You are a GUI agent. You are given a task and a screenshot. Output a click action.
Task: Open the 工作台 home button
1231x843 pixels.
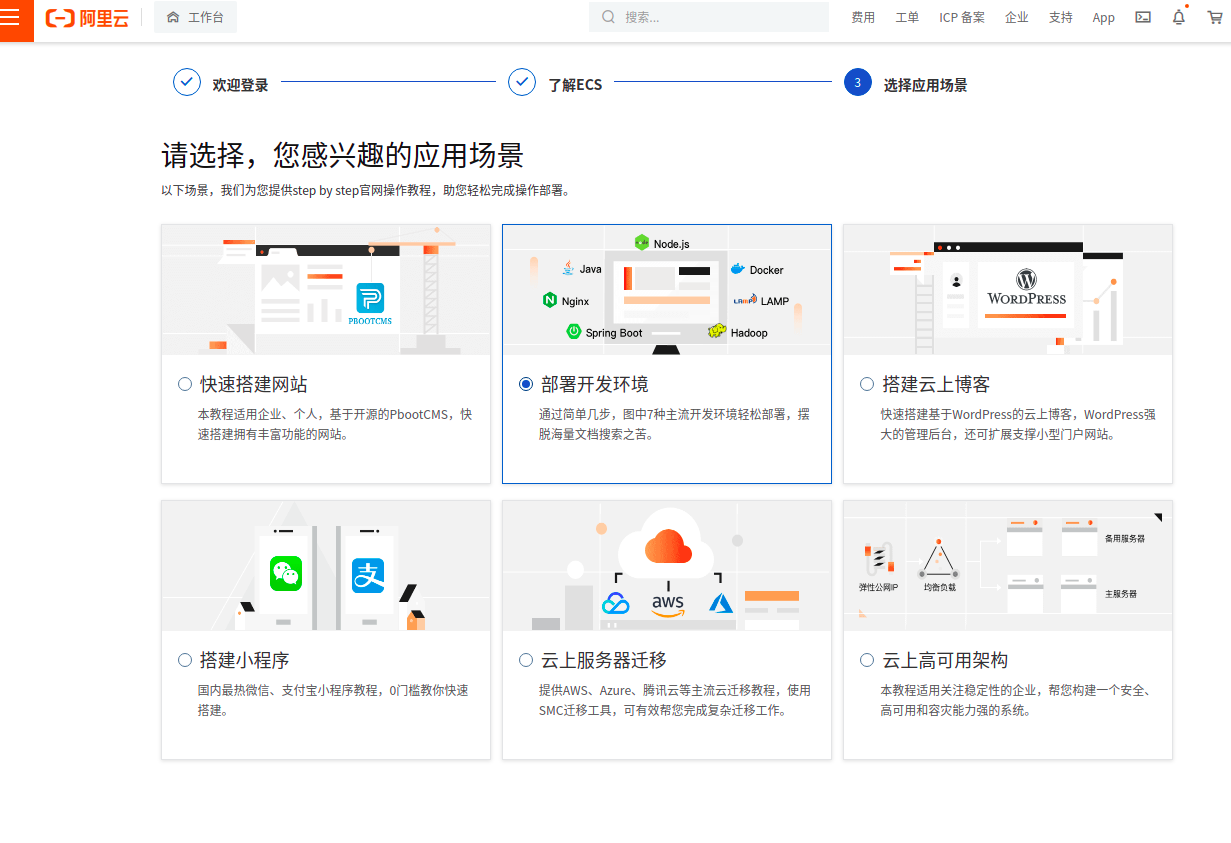[195, 17]
